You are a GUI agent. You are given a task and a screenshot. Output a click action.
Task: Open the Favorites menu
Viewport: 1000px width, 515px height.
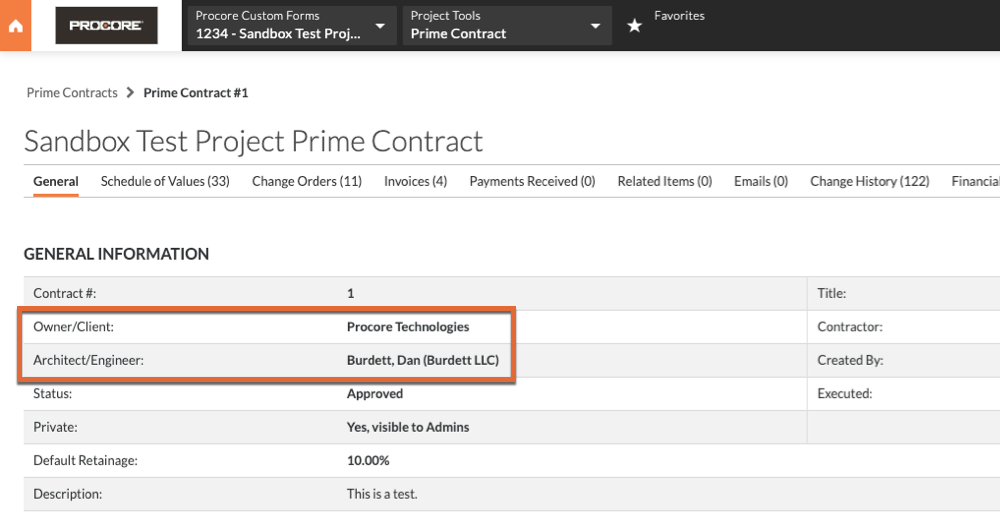click(679, 16)
